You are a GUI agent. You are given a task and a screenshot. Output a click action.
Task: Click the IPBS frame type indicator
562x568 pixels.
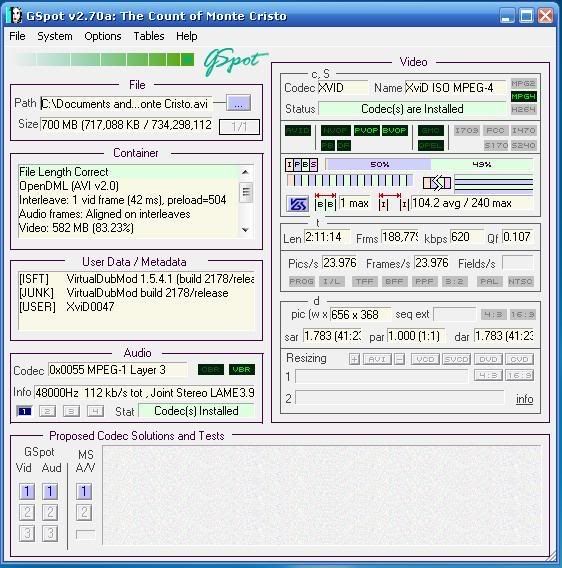point(301,165)
